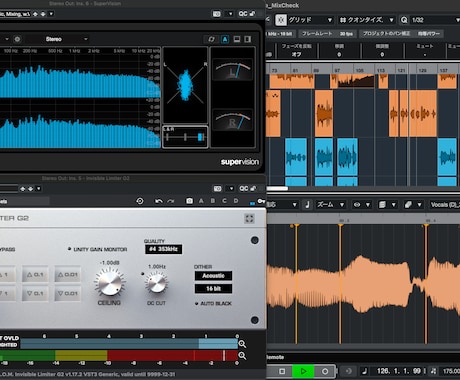Screen dimensions: 460x380
Task: Click the camera snapshot icon in SuperVision header
Action: [x=217, y=14]
